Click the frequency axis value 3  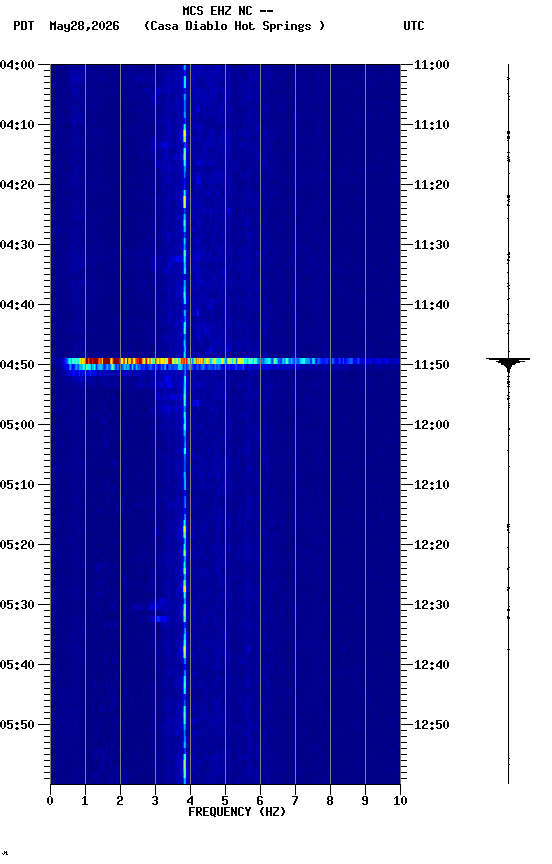coord(155,801)
